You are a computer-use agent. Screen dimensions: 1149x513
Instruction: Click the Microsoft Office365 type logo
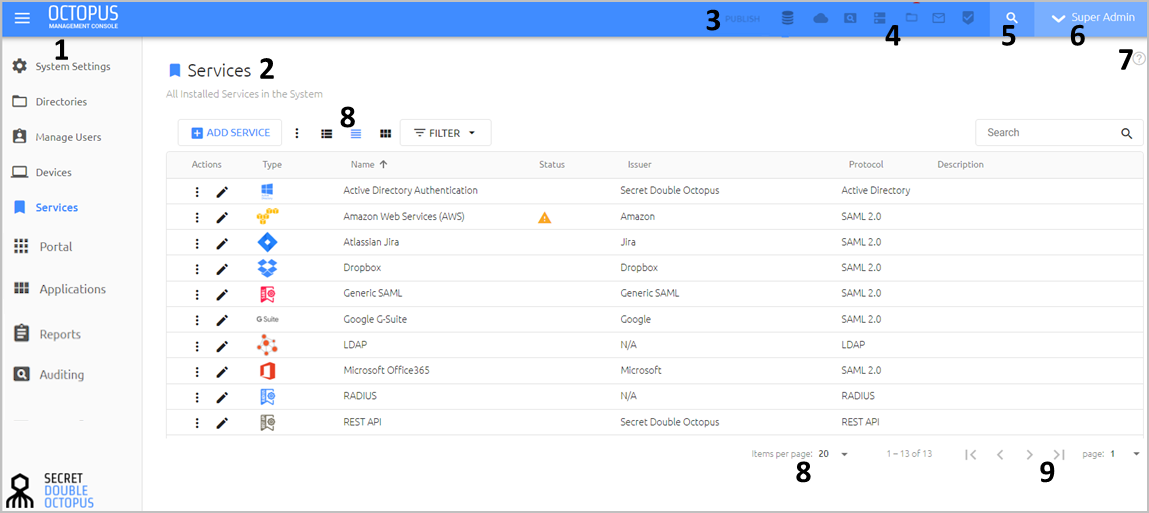(x=267, y=371)
